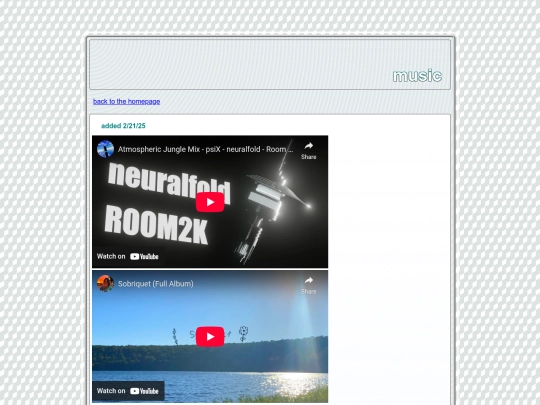Screen dimensions: 540x405
Task: Click the 'Sobriquet (Full Album)' title link
Action: (x=156, y=284)
